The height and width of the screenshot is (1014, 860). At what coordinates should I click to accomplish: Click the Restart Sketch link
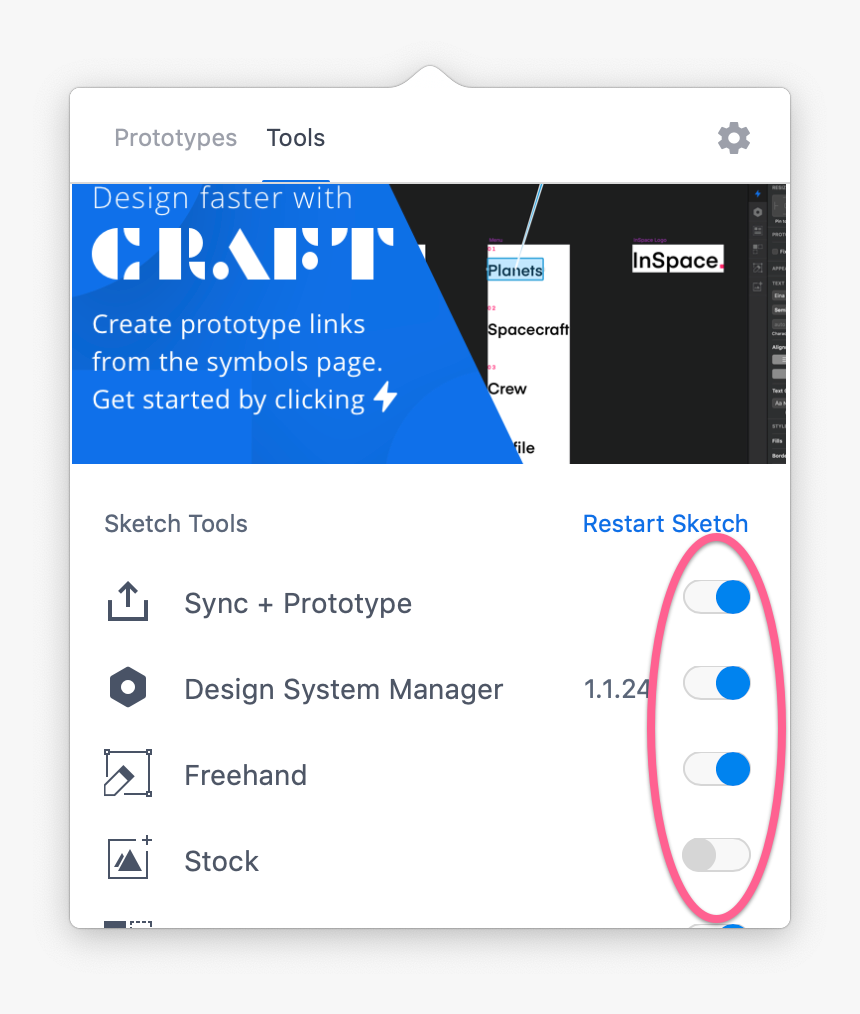pyautogui.click(x=665, y=523)
